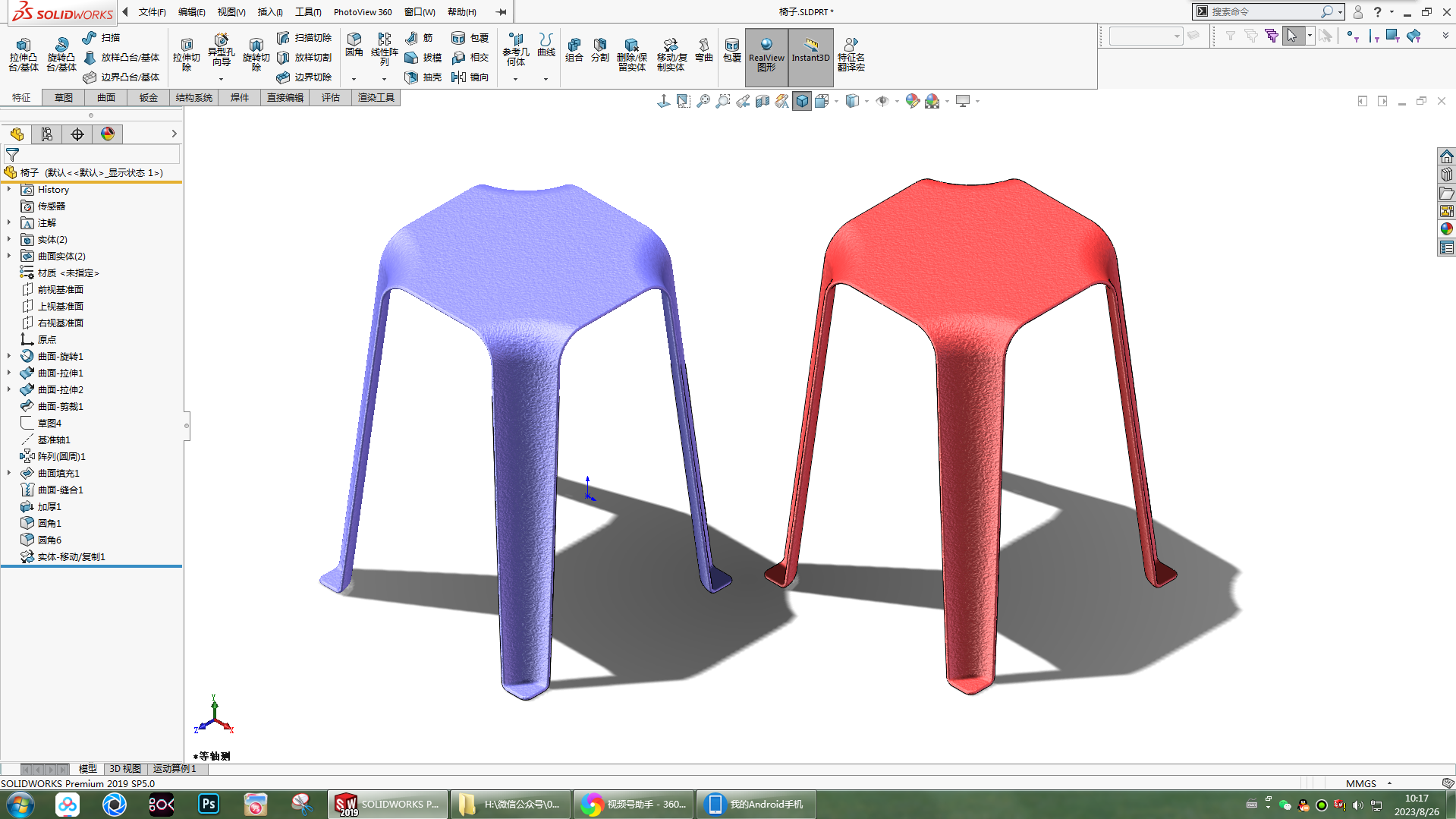
Task: Click the 弯曲 flex tool
Action: click(x=703, y=50)
